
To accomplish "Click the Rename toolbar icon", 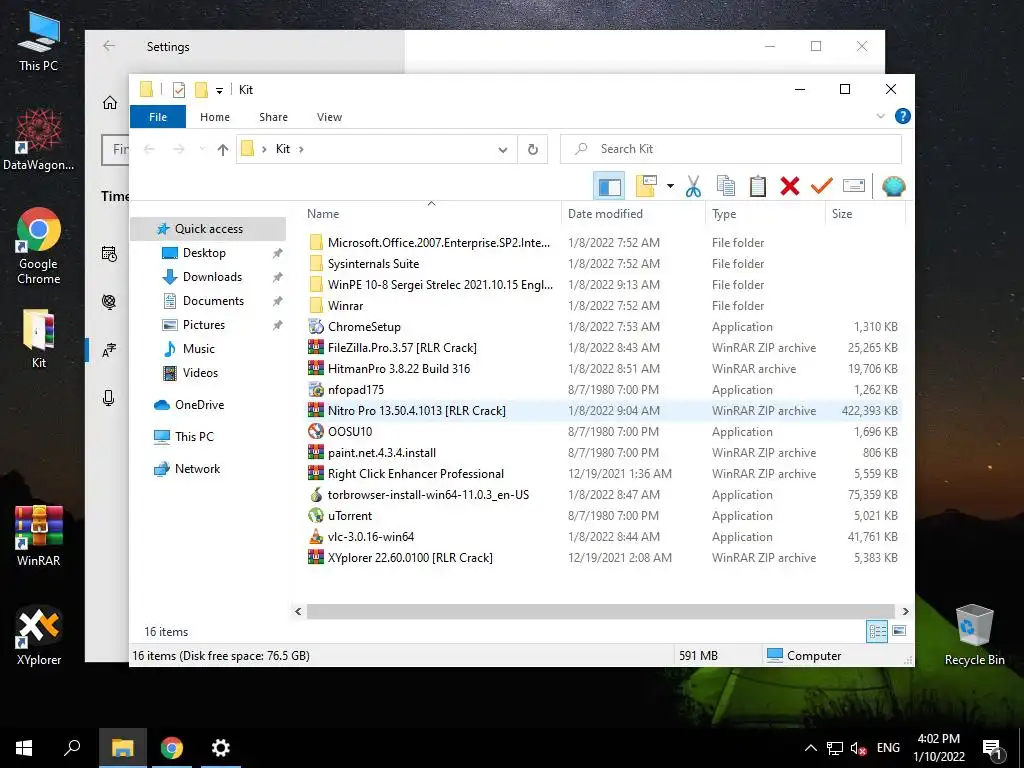I will point(854,186).
